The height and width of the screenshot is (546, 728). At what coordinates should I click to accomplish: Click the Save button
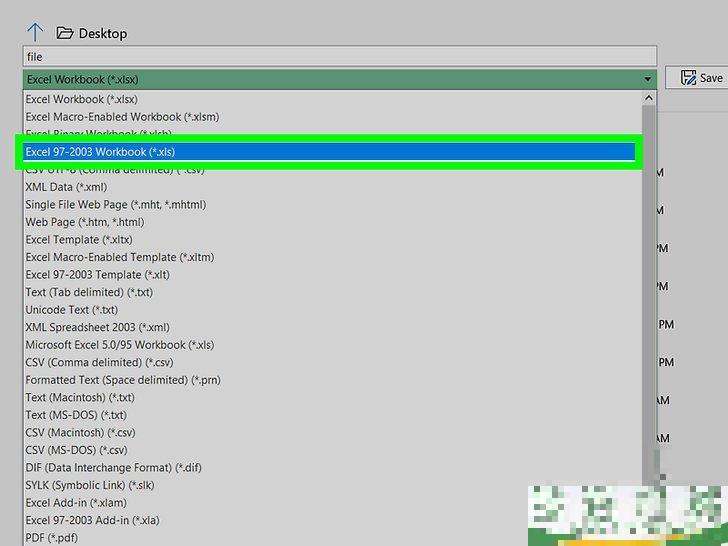click(701, 78)
